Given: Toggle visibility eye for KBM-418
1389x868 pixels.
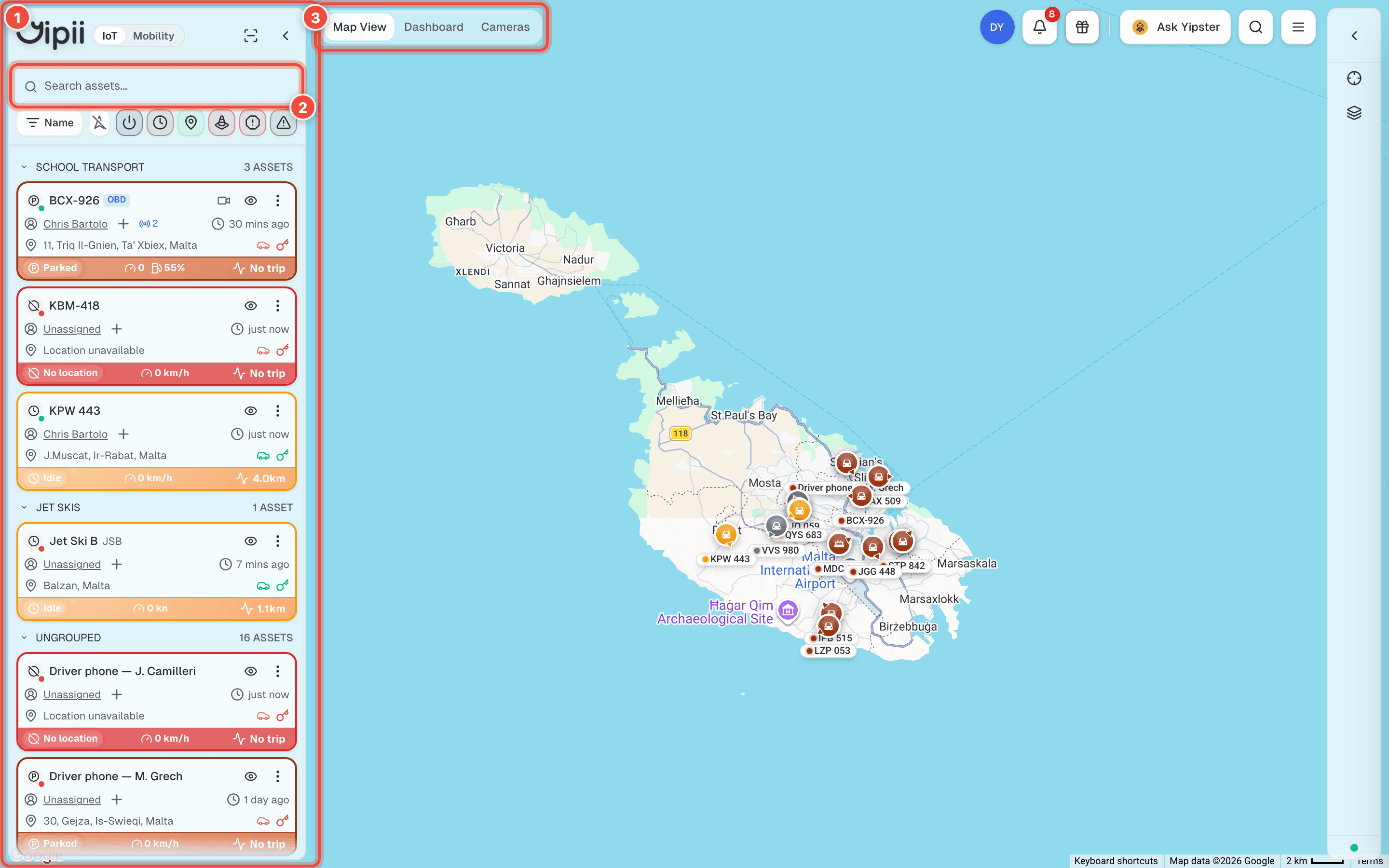Looking at the screenshot, I should [251, 305].
